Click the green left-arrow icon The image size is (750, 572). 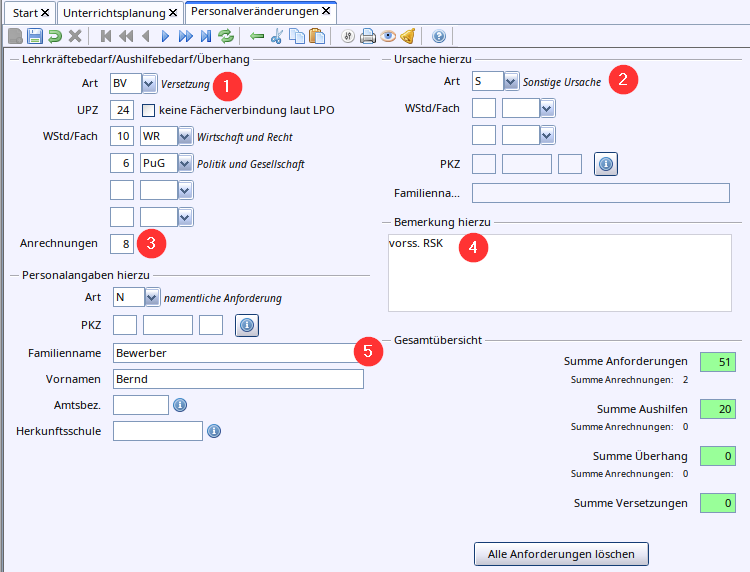click(x=257, y=36)
